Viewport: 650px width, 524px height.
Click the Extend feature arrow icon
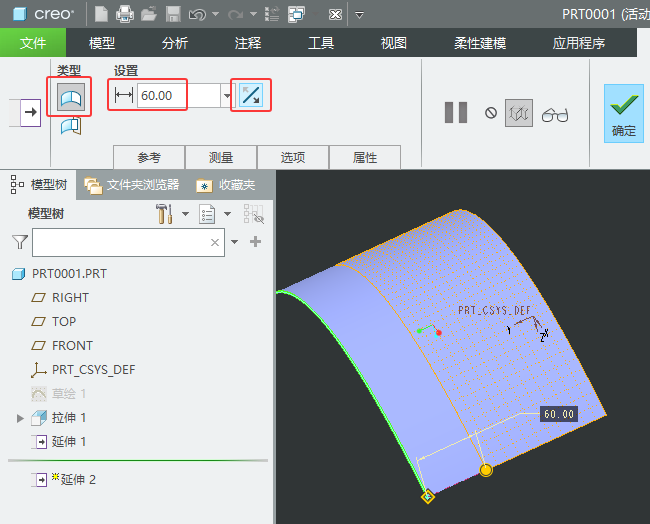point(30,112)
